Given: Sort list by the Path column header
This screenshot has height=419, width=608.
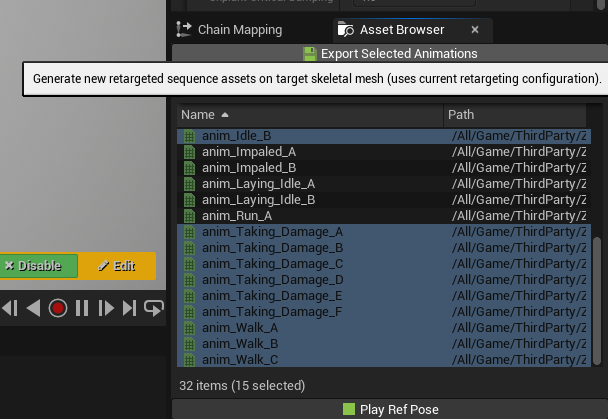Looking at the screenshot, I should tap(515, 115).
